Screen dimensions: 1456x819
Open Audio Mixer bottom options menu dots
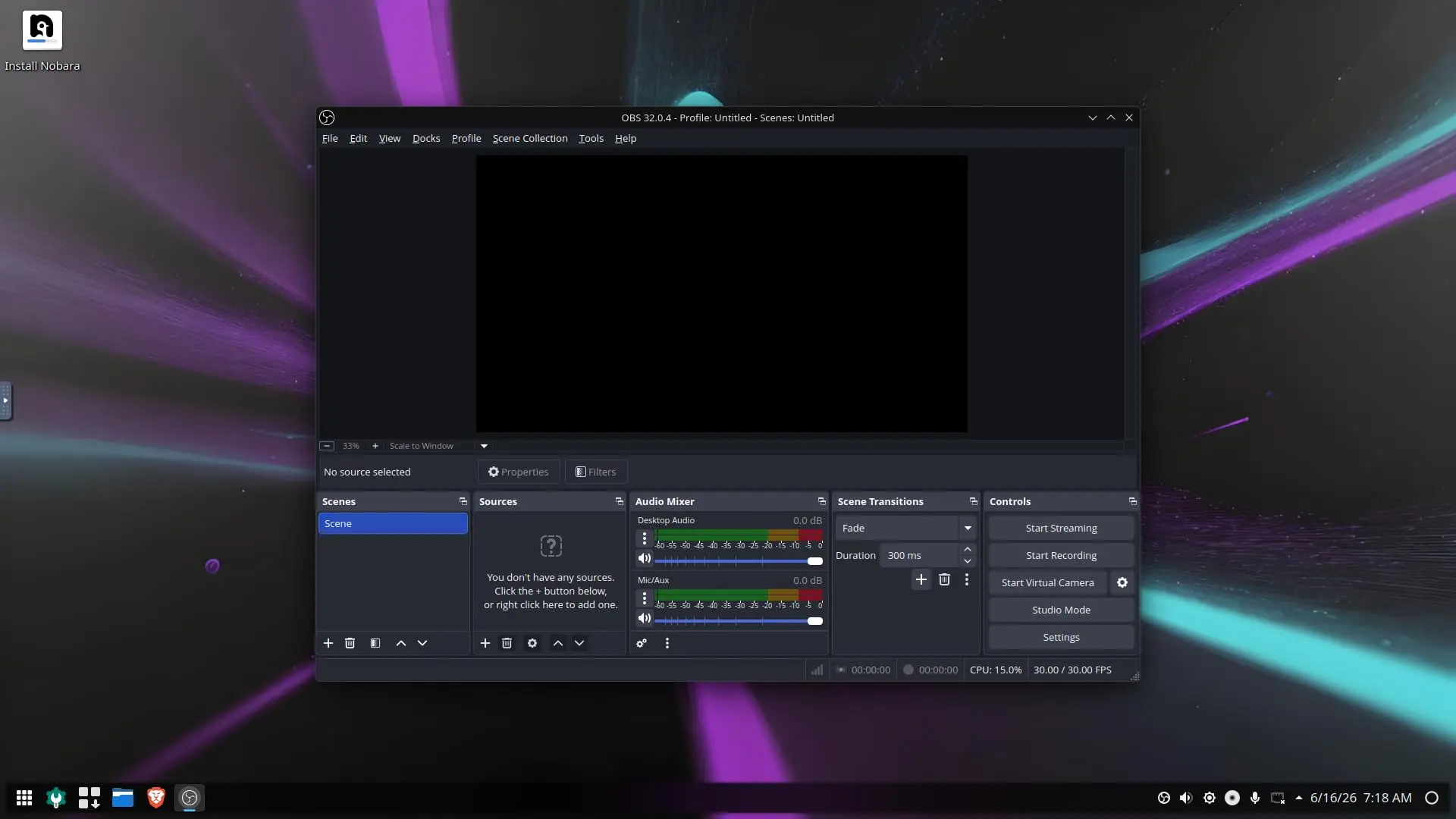667,643
